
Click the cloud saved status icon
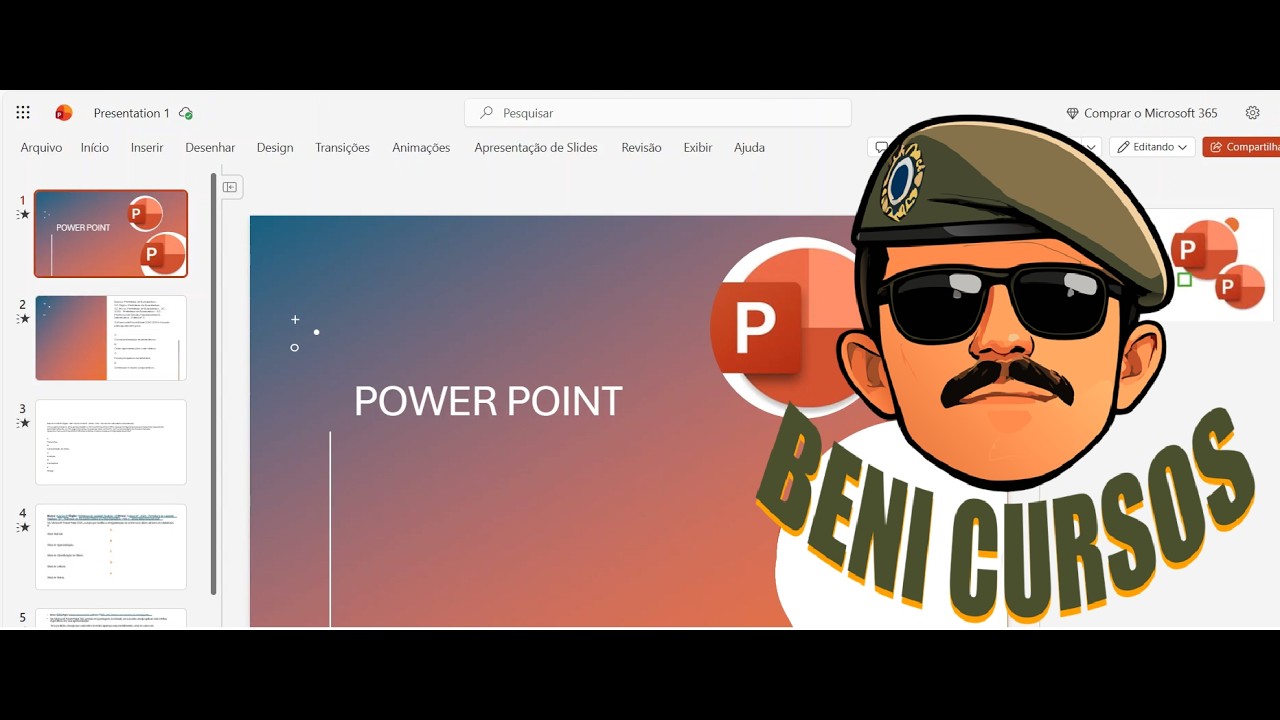(x=186, y=113)
